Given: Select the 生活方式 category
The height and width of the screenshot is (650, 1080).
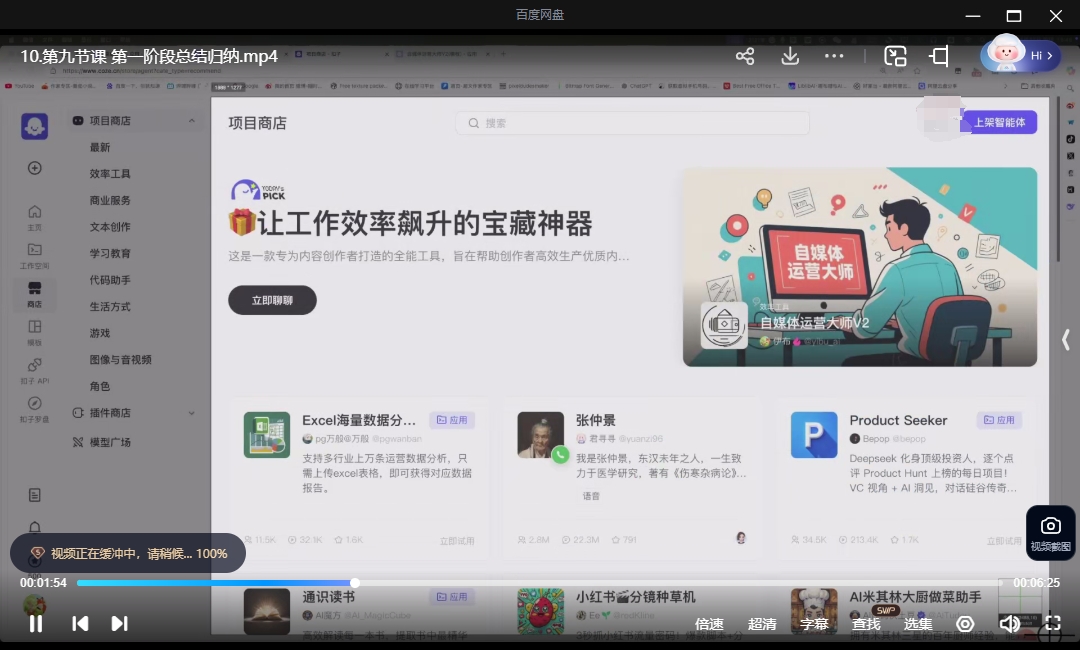Looking at the screenshot, I should point(110,306).
